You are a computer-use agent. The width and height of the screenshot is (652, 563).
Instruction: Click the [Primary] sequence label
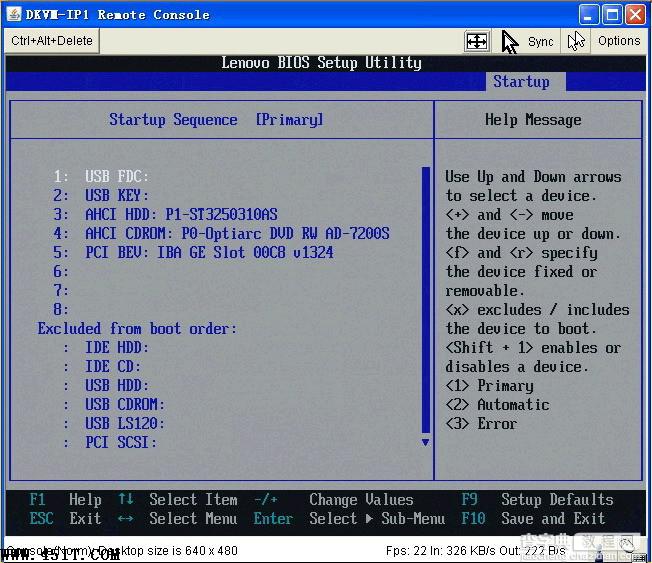point(289,120)
